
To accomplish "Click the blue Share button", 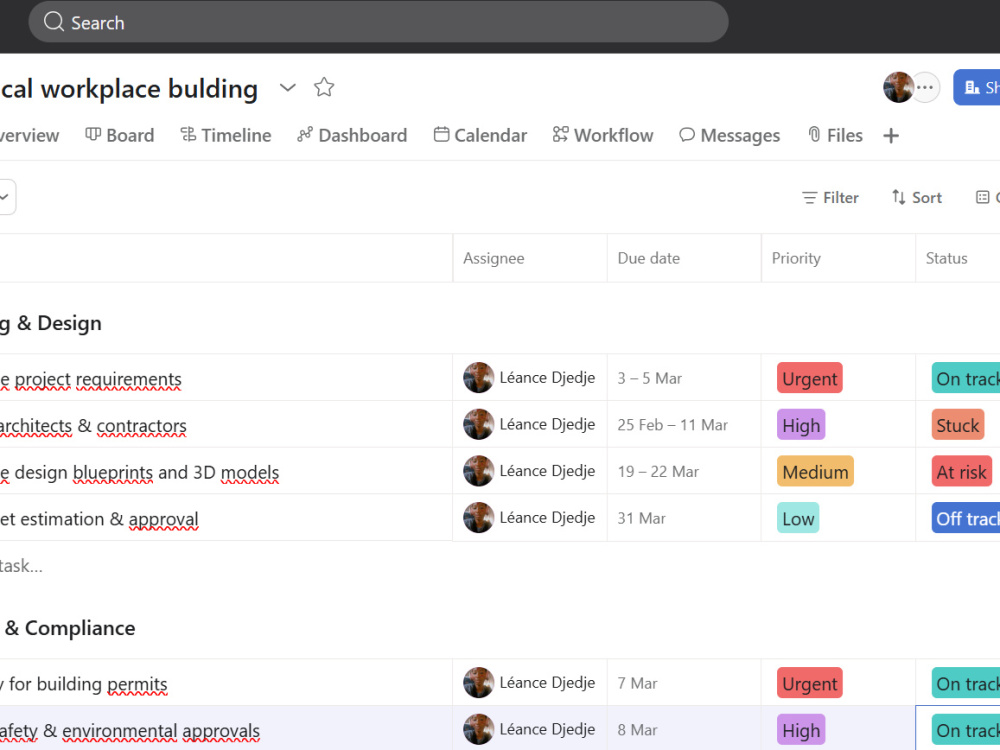I will (x=977, y=87).
